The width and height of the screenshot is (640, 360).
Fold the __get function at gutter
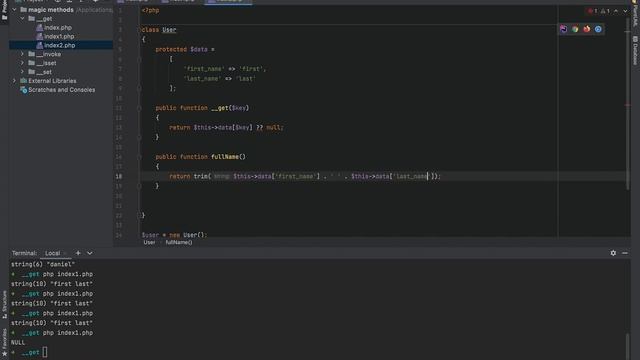click(139, 108)
